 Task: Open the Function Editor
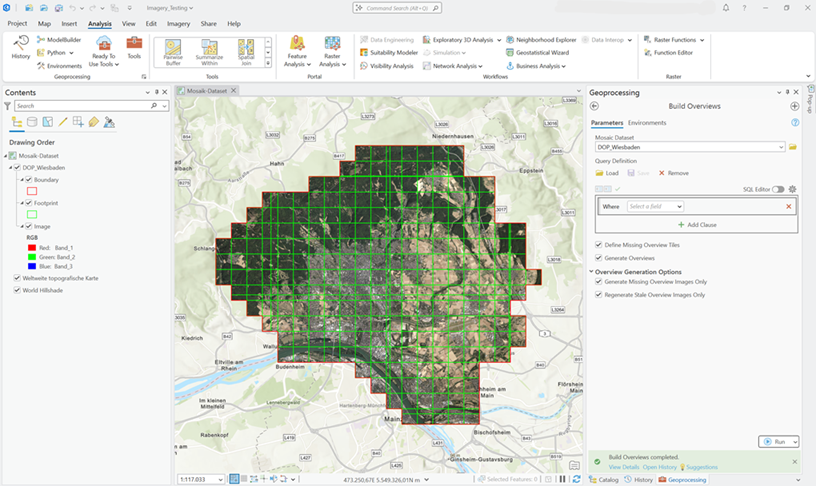(668, 53)
